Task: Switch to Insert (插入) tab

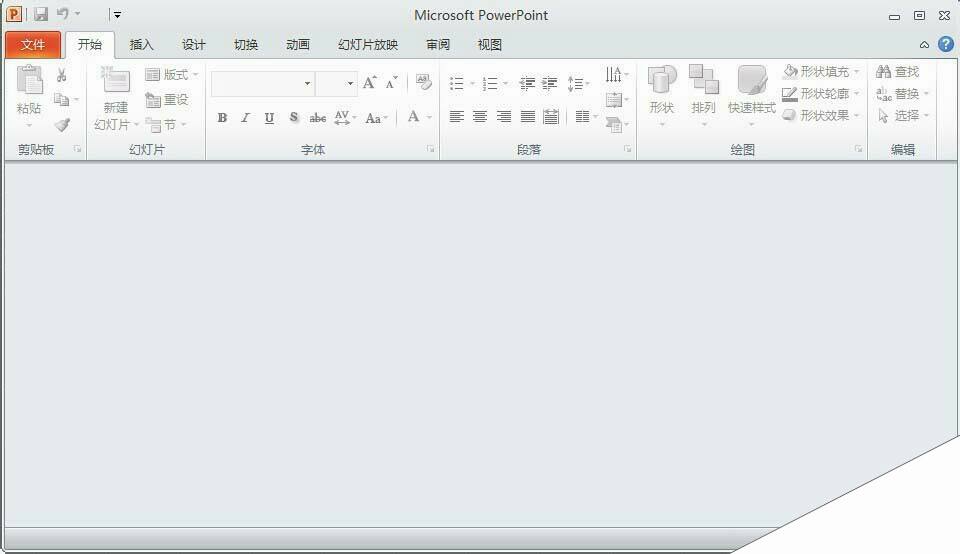Action: coord(141,45)
